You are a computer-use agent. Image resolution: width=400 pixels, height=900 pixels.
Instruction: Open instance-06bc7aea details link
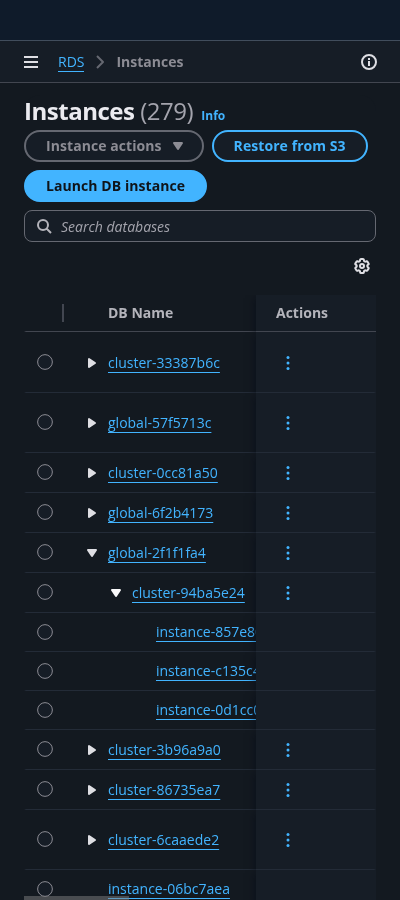pyautogui.click(x=169, y=890)
